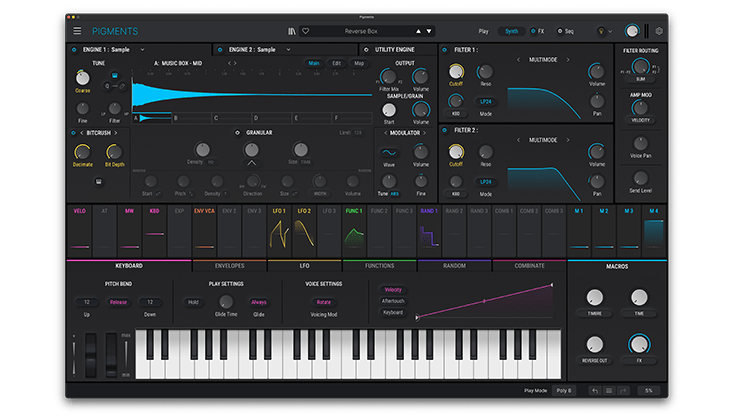The width and height of the screenshot is (732, 417).
Task: Select the KBD modulation source slot
Action: pyautogui.click(x=155, y=230)
